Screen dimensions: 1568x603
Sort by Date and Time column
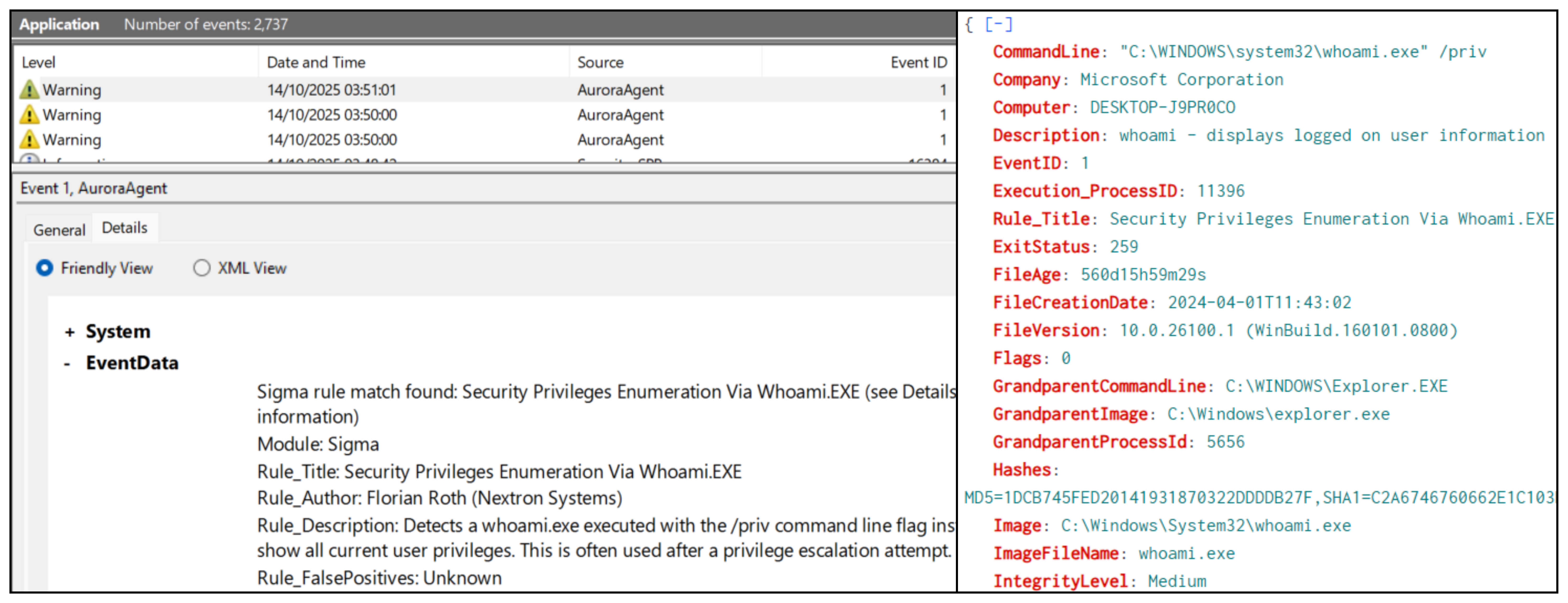pos(316,62)
